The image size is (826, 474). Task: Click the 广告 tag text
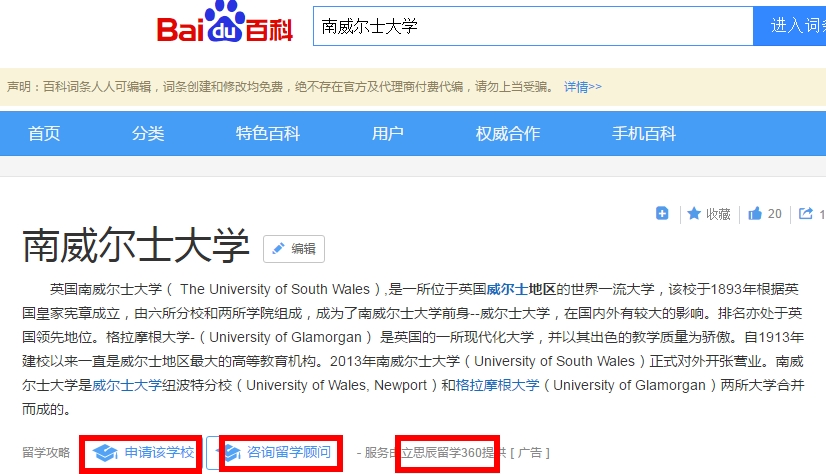coord(530,453)
